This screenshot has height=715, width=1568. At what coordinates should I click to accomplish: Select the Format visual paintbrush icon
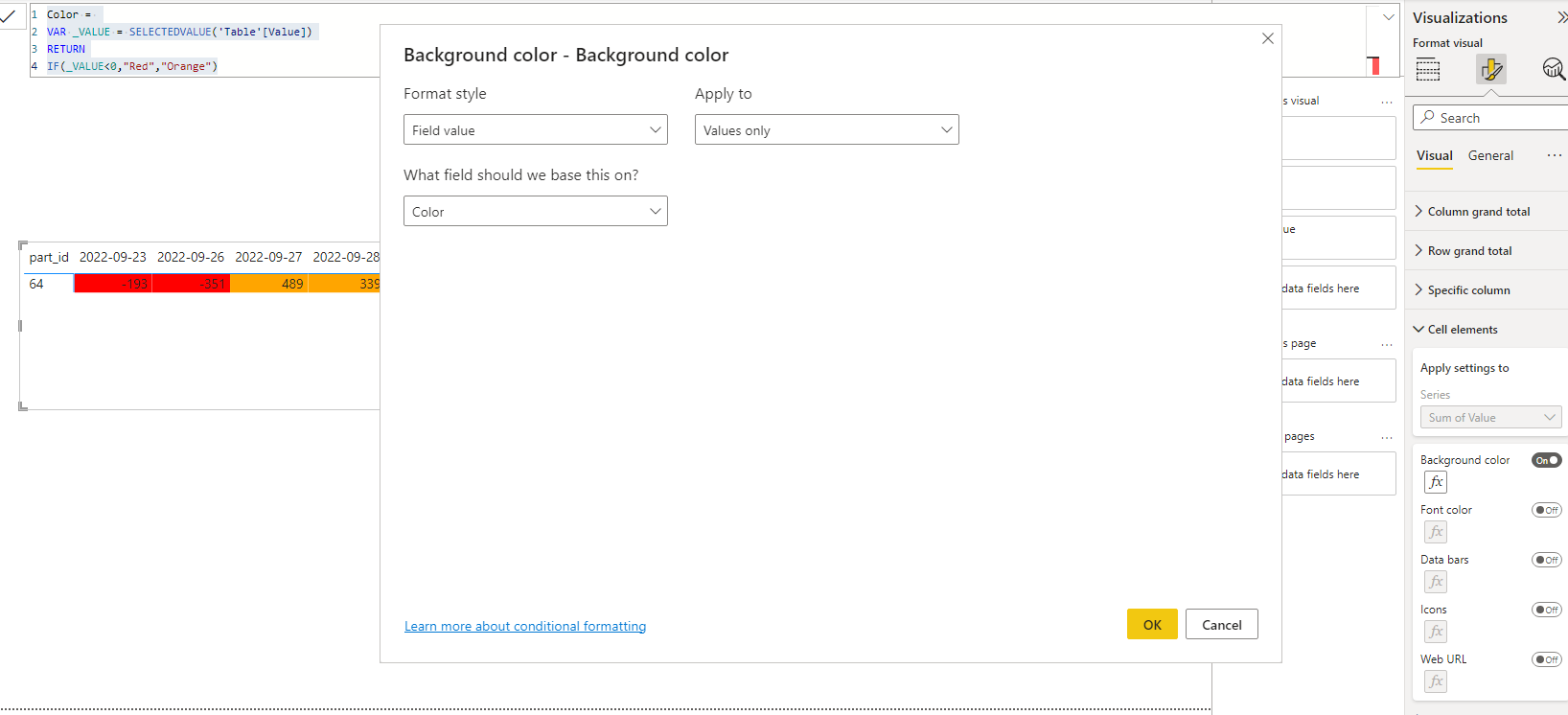[1491, 69]
